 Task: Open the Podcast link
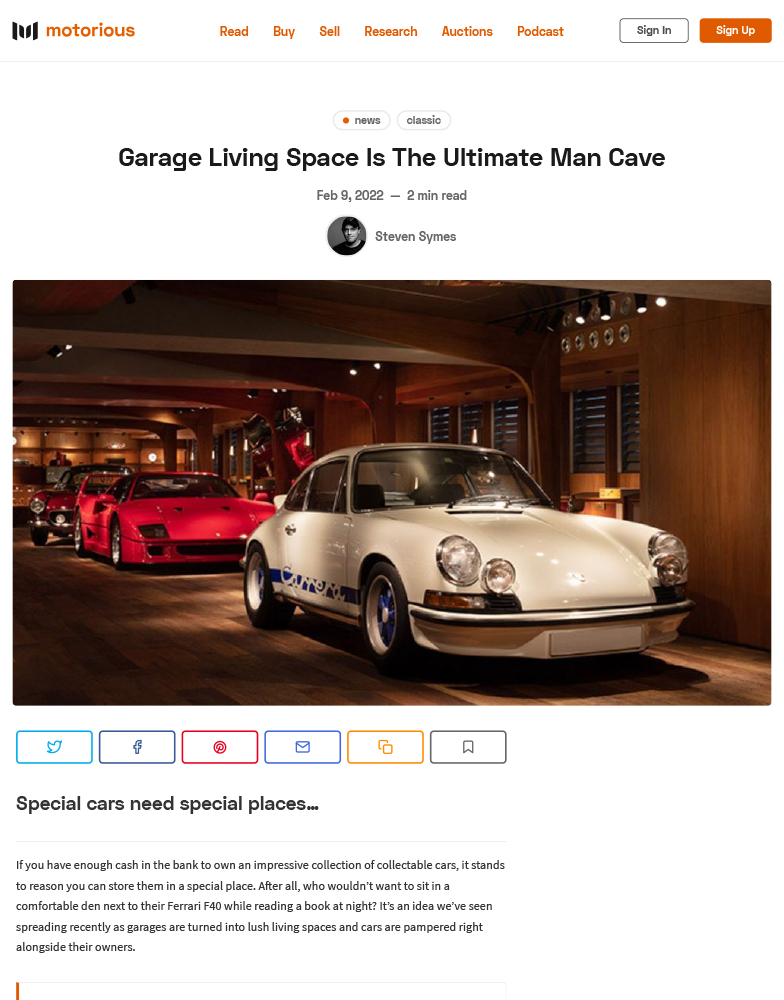tap(540, 31)
